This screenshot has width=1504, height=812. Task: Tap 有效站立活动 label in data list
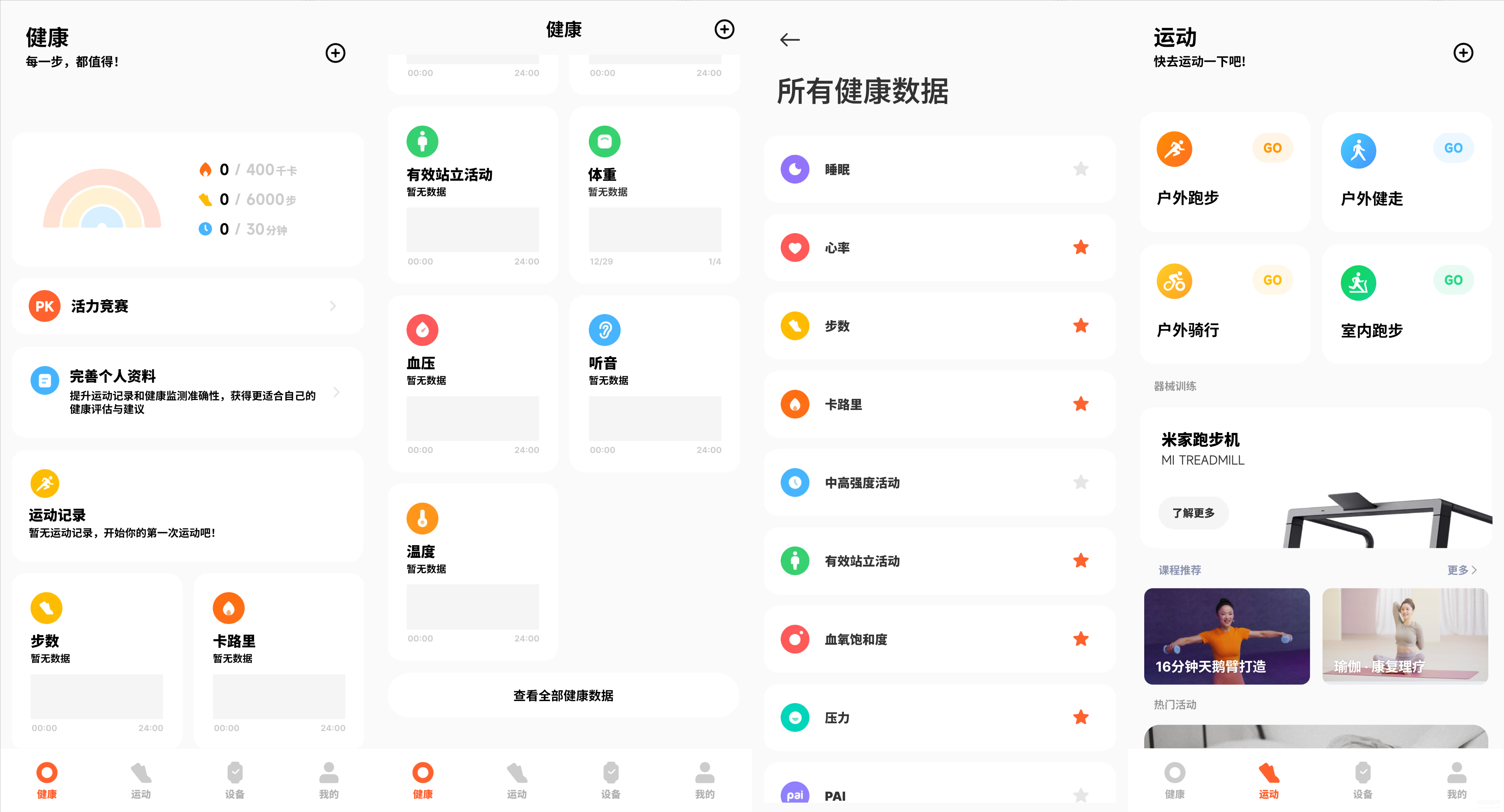(x=862, y=561)
